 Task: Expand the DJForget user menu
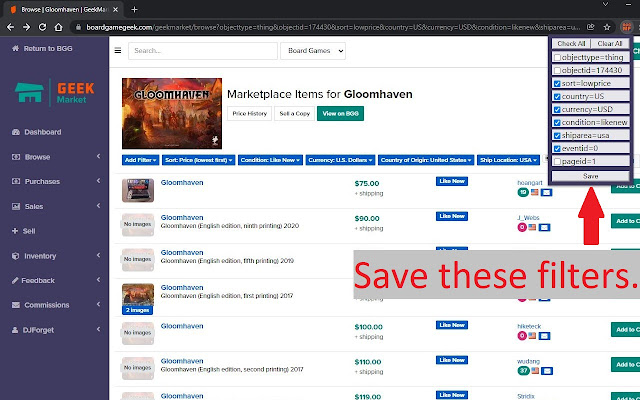(x=55, y=330)
